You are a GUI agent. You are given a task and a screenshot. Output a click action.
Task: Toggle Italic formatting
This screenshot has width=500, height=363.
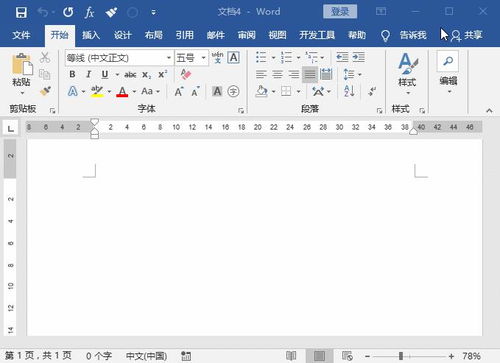[x=88, y=74]
